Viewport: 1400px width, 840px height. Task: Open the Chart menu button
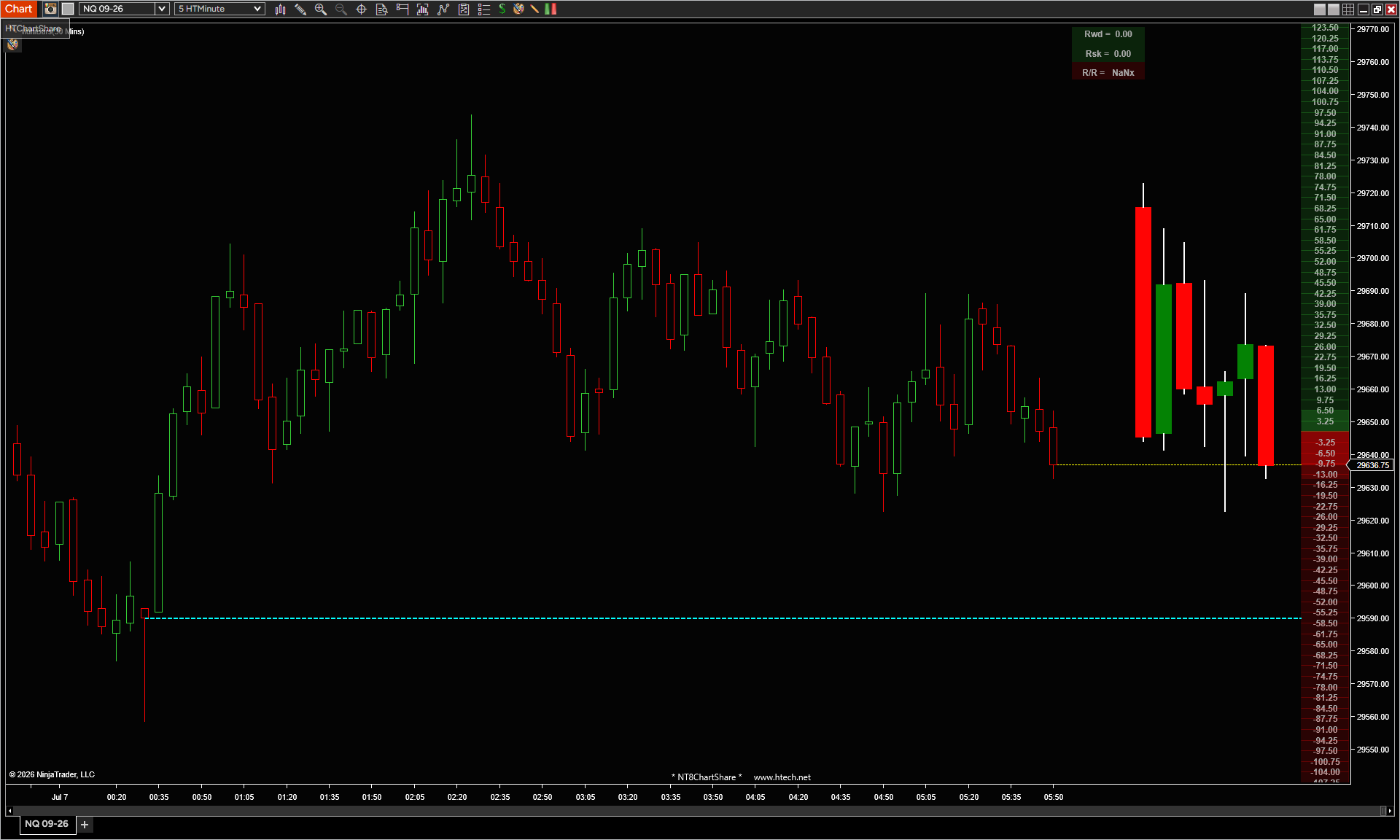coord(19,9)
